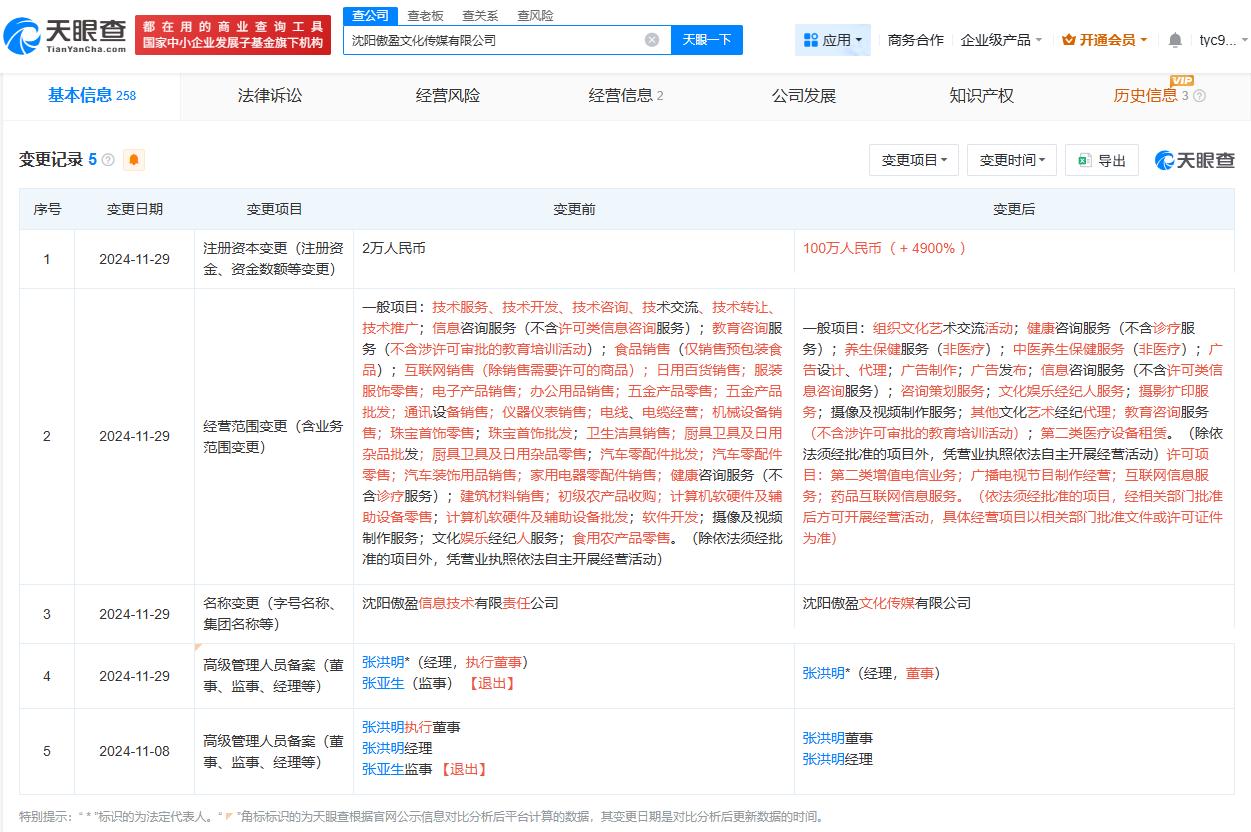Select the 公司发展 tab
This screenshot has height=832, width=1251.
click(x=803, y=96)
